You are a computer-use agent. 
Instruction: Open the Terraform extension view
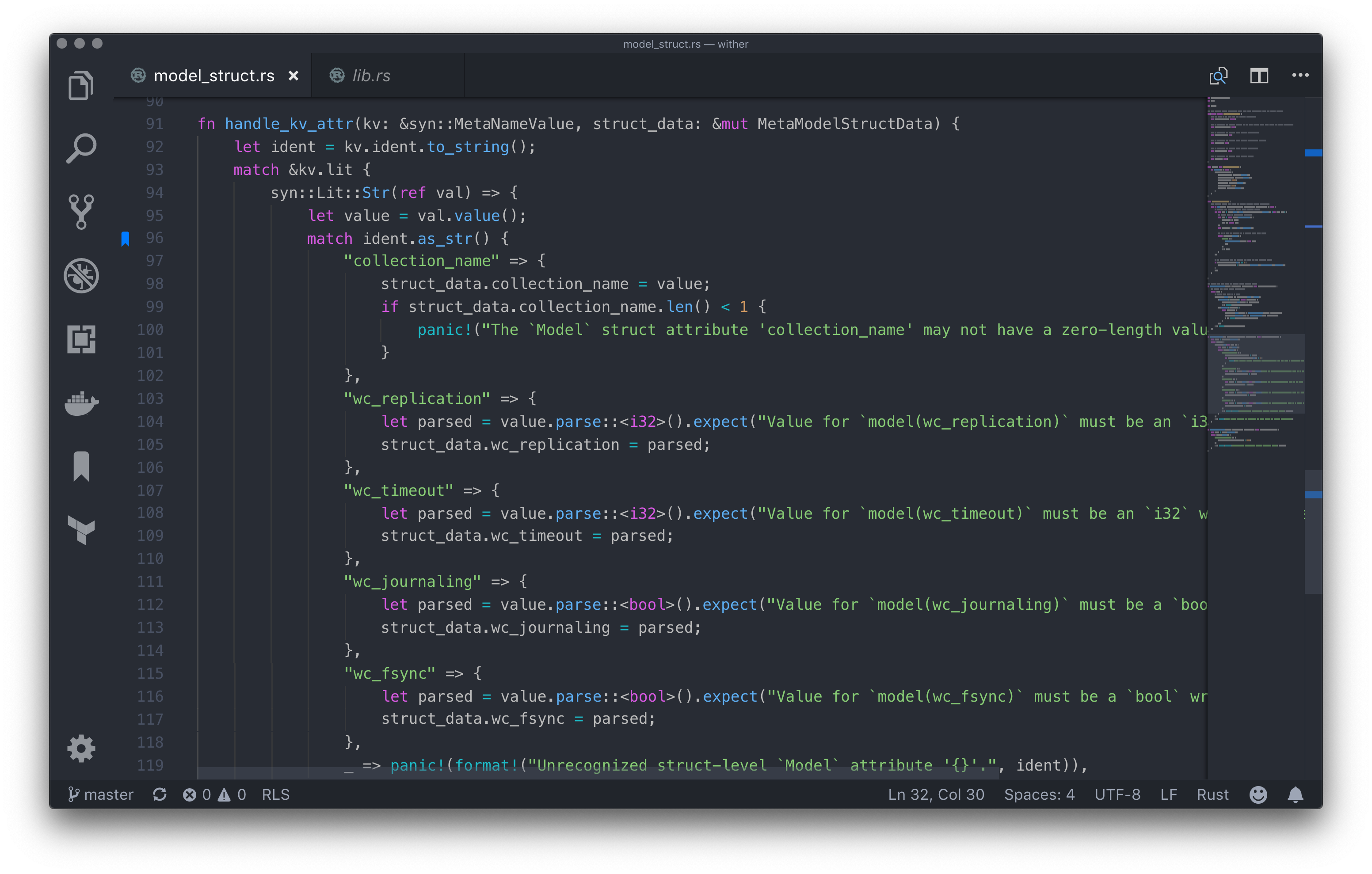tap(81, 530)
